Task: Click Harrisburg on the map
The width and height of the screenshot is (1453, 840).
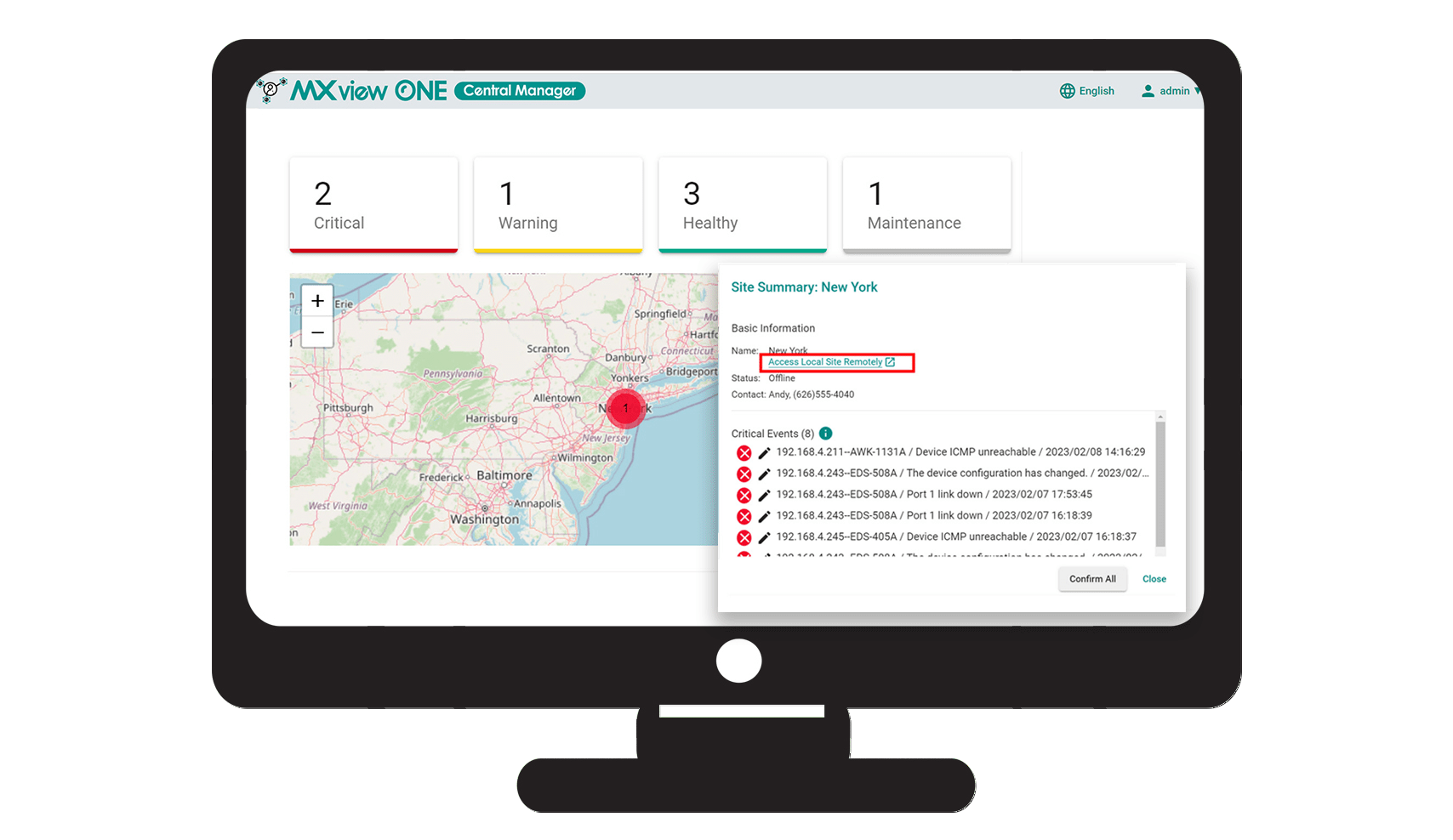Action: (x=491, y=418)
